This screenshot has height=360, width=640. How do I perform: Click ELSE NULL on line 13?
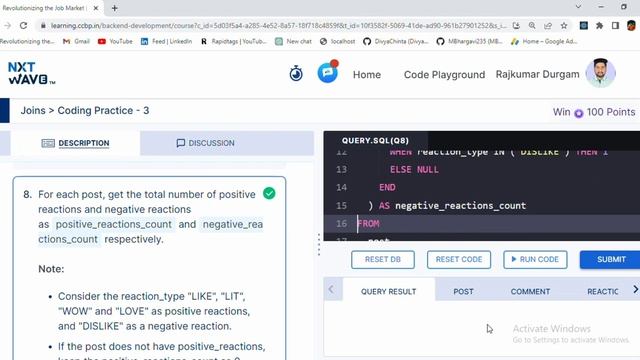pos(414,169)
